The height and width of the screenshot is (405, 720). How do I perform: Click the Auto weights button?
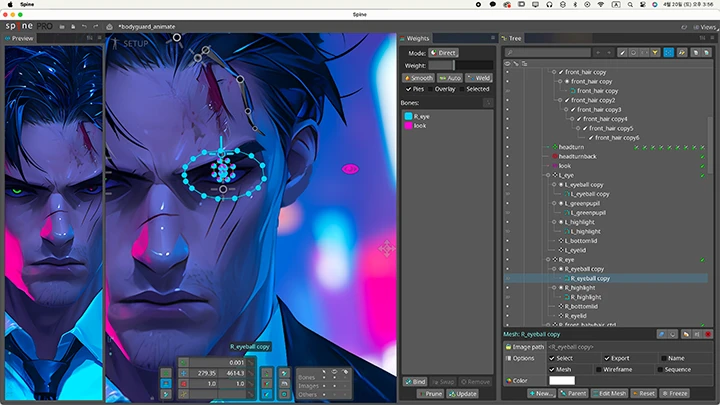(450, 78)
